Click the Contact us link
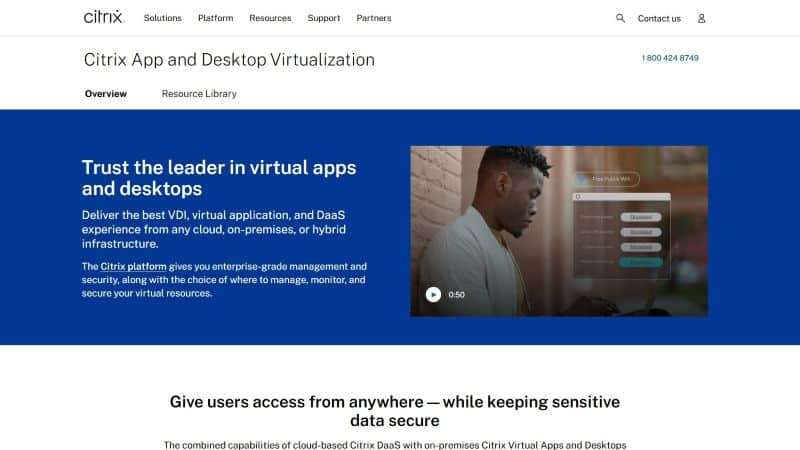 coord(659,18)
